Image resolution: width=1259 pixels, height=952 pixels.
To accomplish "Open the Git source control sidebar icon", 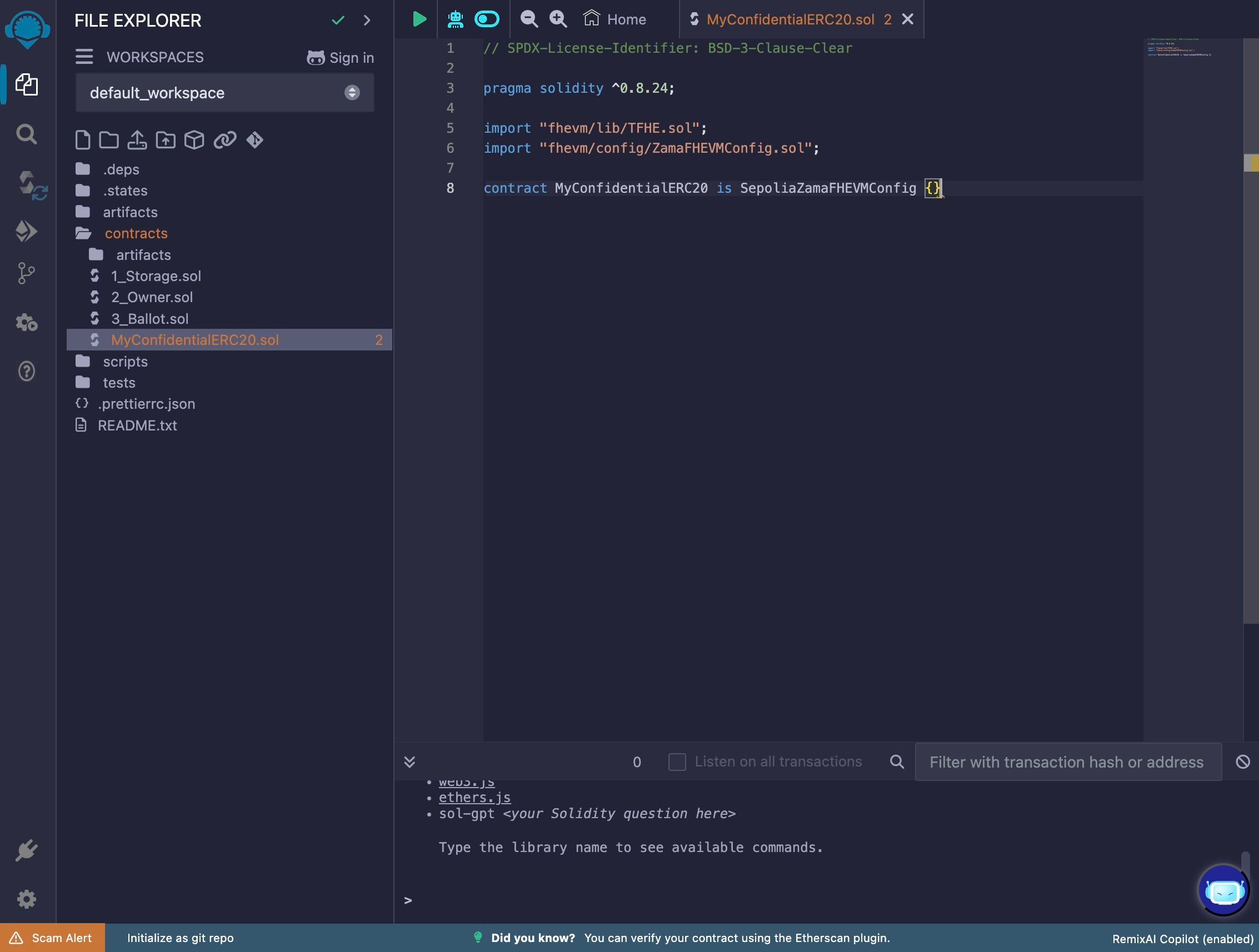I will point(26,274).
